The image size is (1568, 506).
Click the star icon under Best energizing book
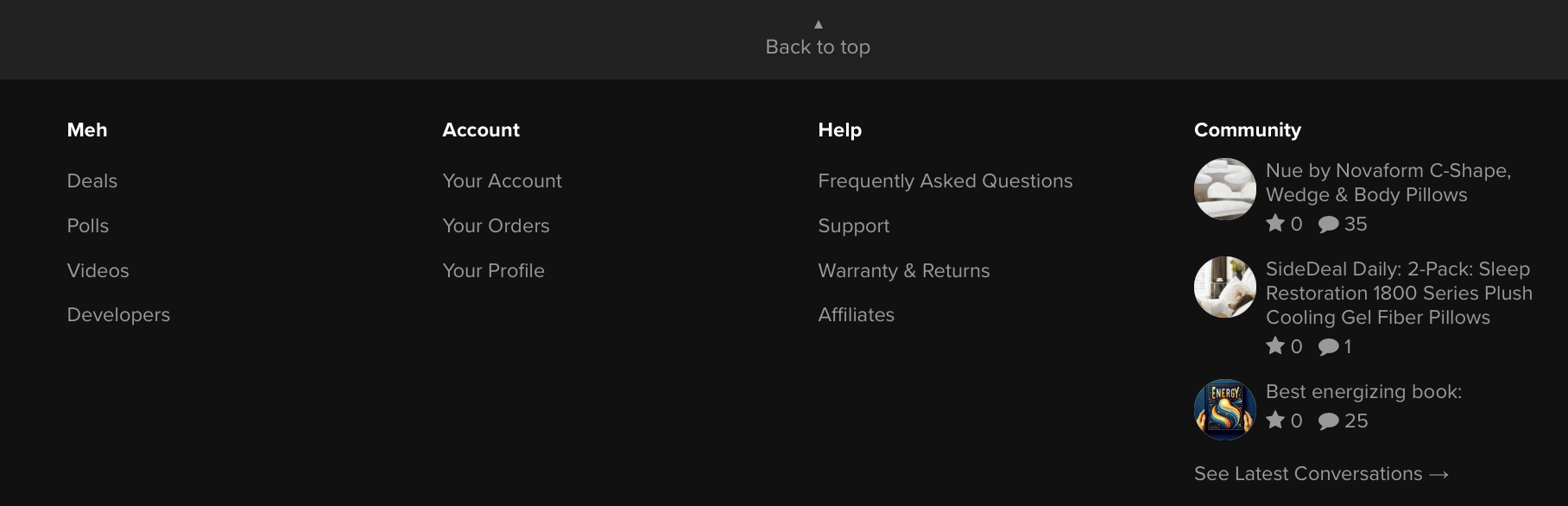coord(1275,421)
